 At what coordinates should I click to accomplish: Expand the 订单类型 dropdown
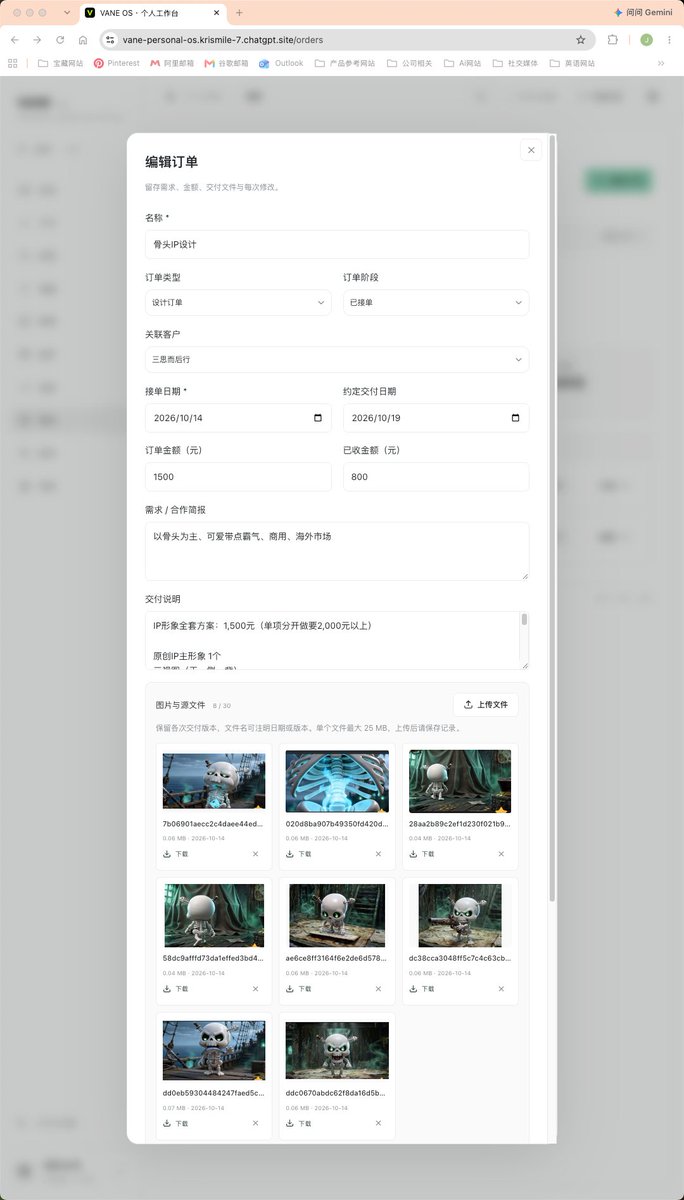(x=238, y=302)
